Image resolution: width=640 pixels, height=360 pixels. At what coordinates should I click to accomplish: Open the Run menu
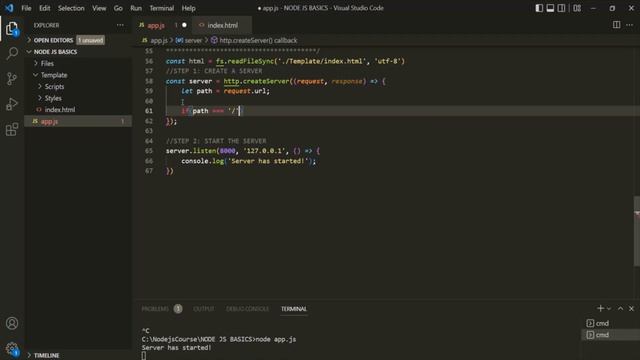[x=136, y=8]
